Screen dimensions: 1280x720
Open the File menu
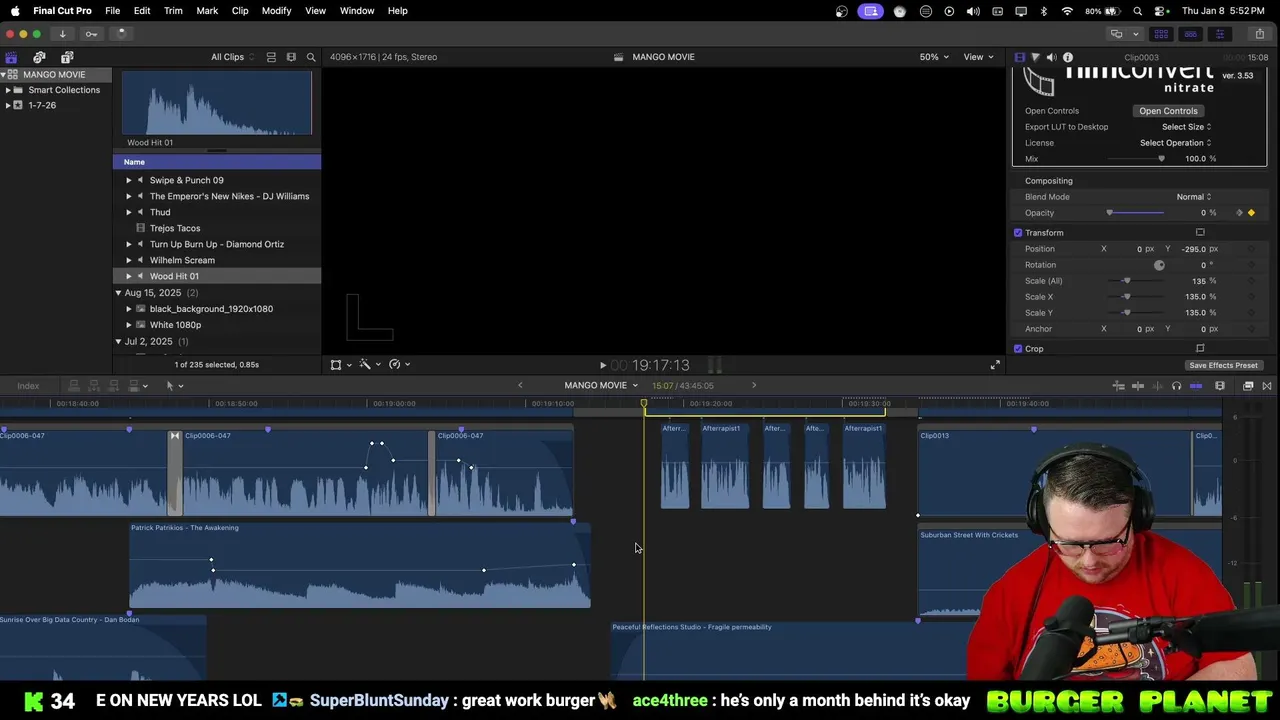point(113,11)
